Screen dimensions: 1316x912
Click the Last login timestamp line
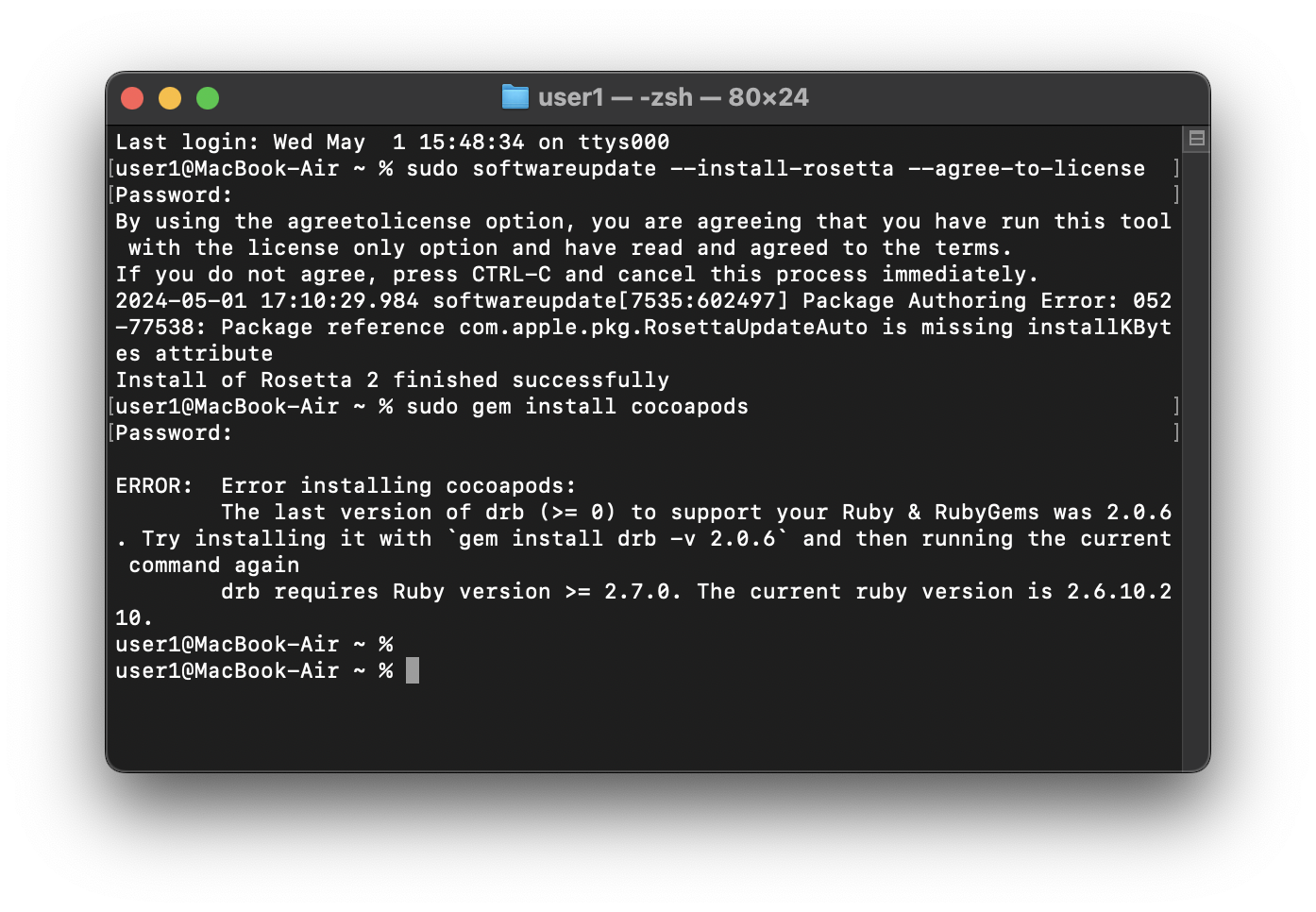(x=392, y=142)
